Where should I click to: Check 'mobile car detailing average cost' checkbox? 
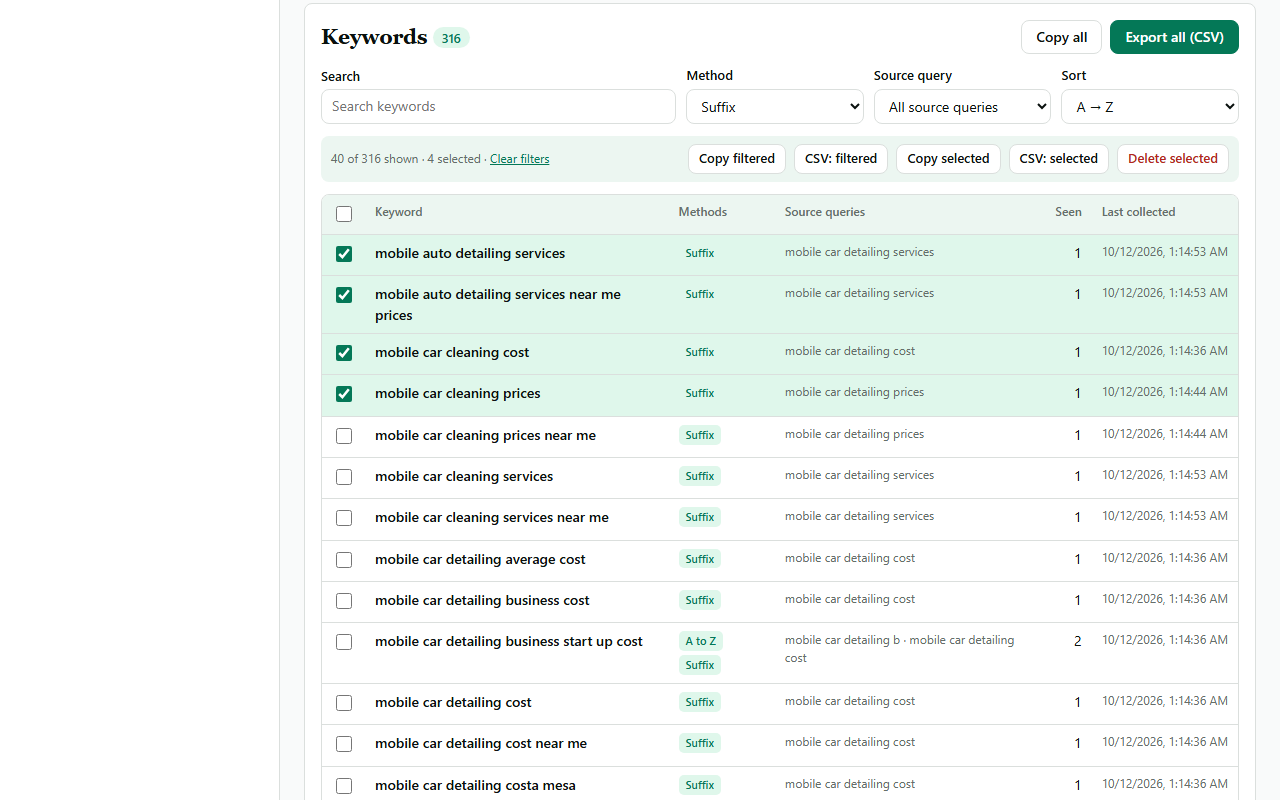coord(344,560)
